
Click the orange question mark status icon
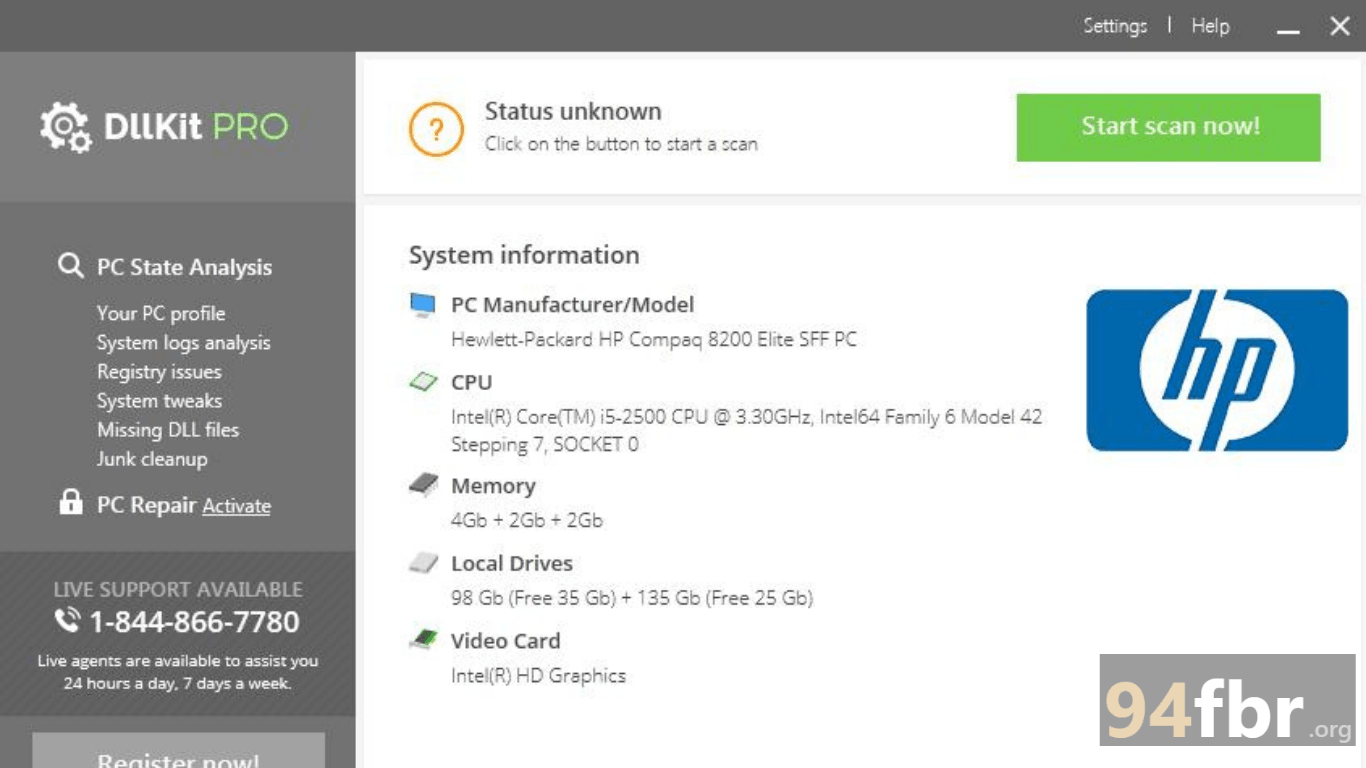pyautogui.click(x=436, y=129)
